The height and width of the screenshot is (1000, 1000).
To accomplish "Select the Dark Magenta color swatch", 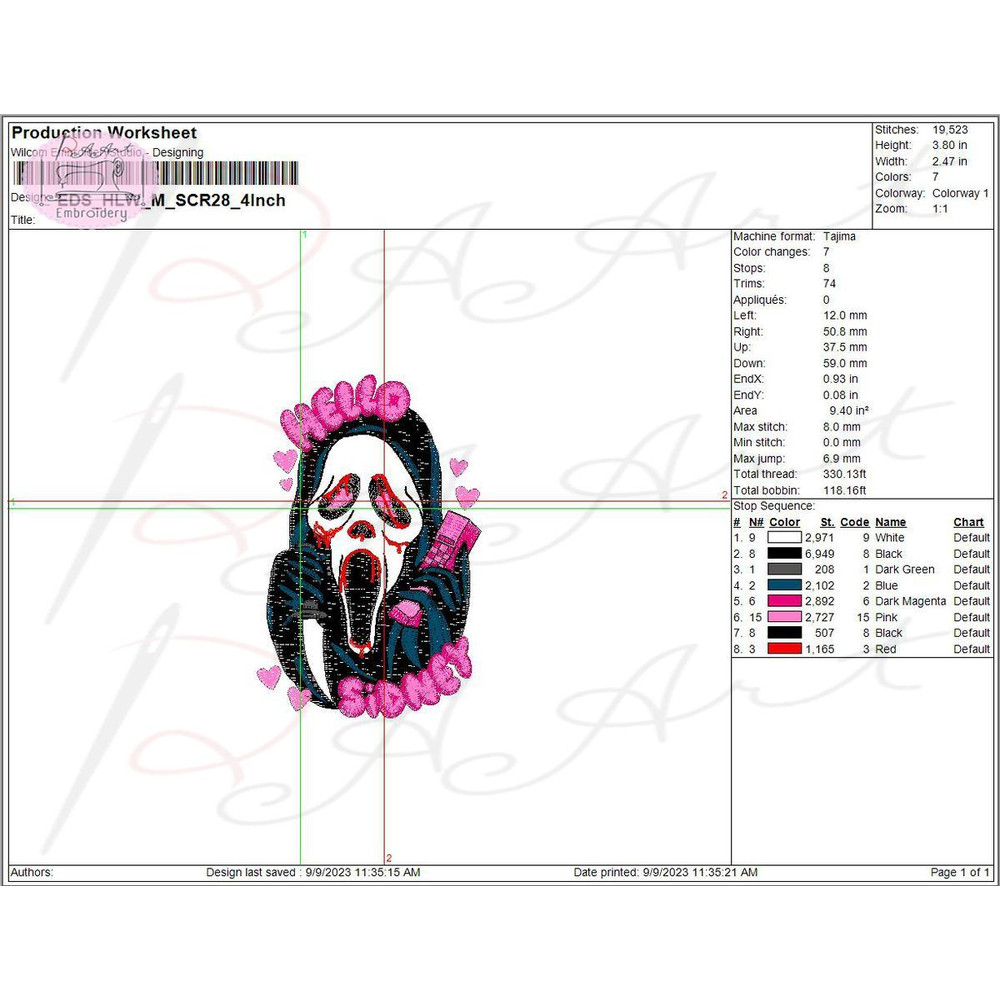I will pos(784,602).
